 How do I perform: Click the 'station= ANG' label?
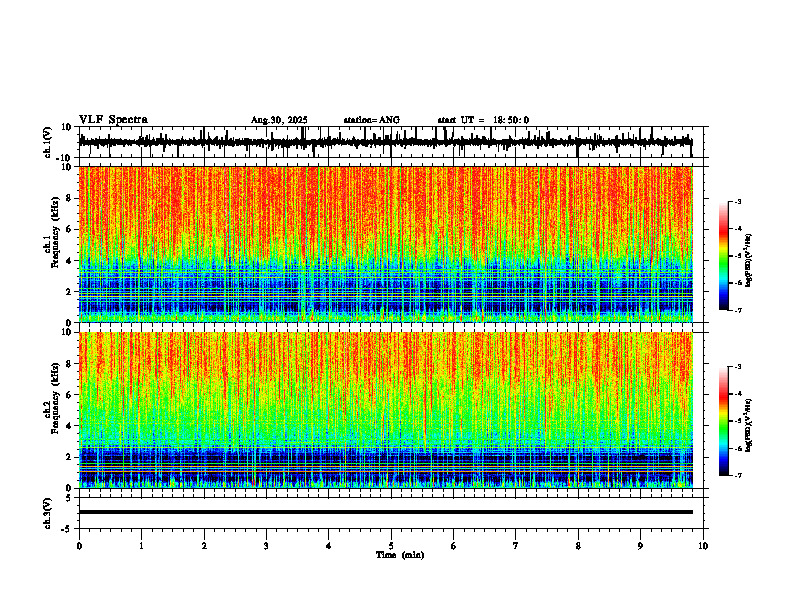point(371,120)
